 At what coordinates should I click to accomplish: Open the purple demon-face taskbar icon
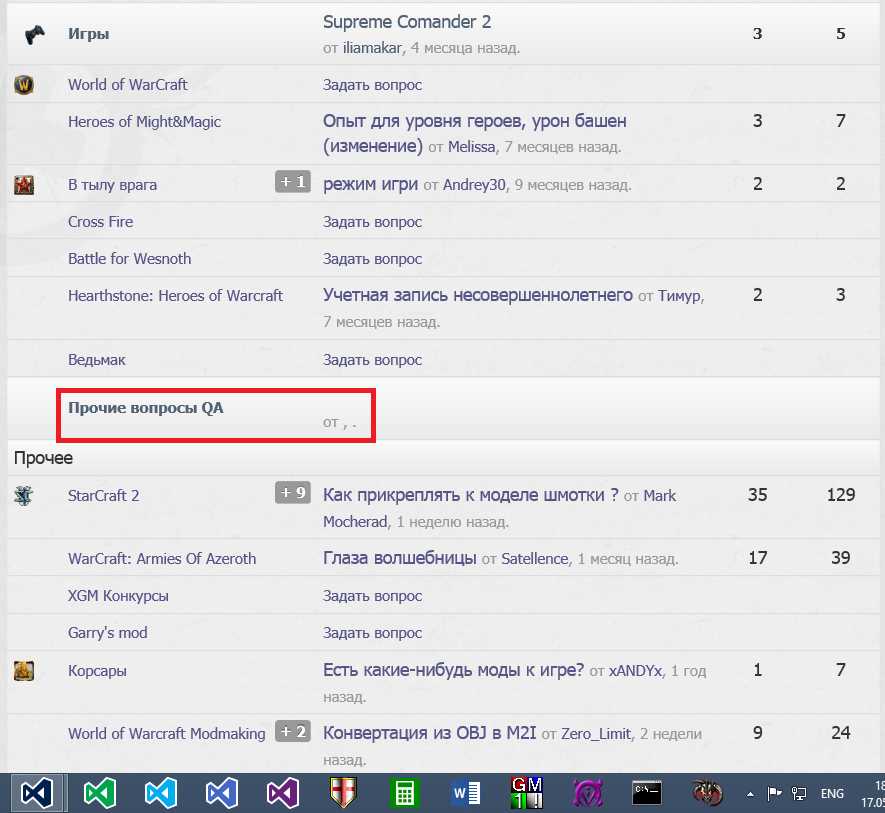(588, 793)
